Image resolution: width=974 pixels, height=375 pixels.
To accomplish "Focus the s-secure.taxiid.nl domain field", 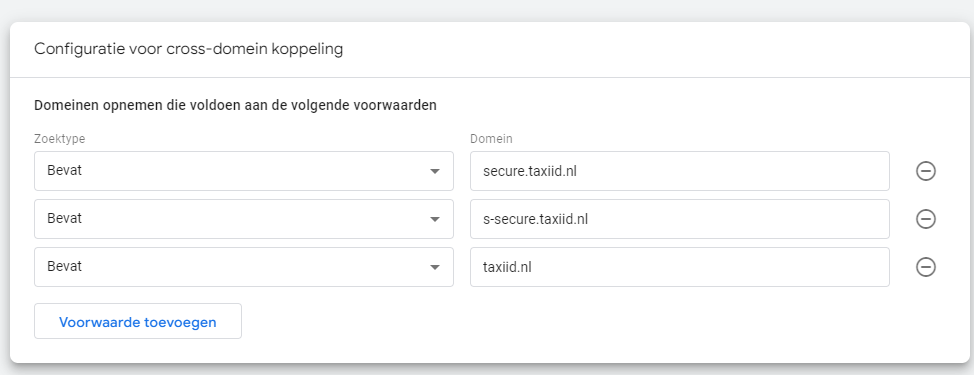I will pos(680,219).
